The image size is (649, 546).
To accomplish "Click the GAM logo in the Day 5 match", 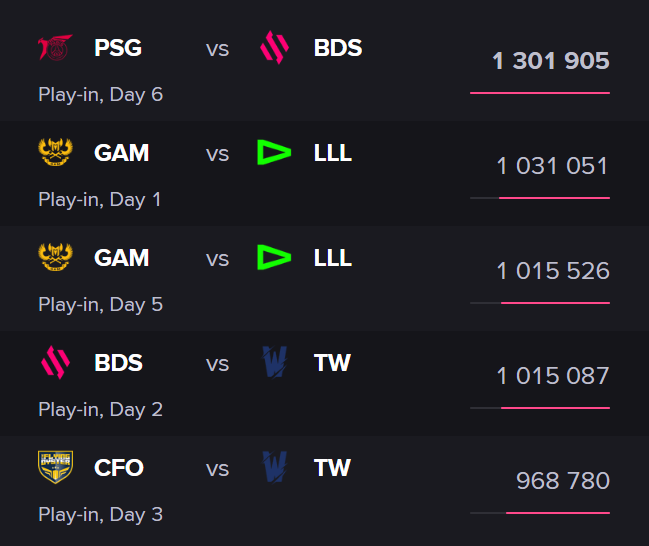I will click(x=55, y=257).
